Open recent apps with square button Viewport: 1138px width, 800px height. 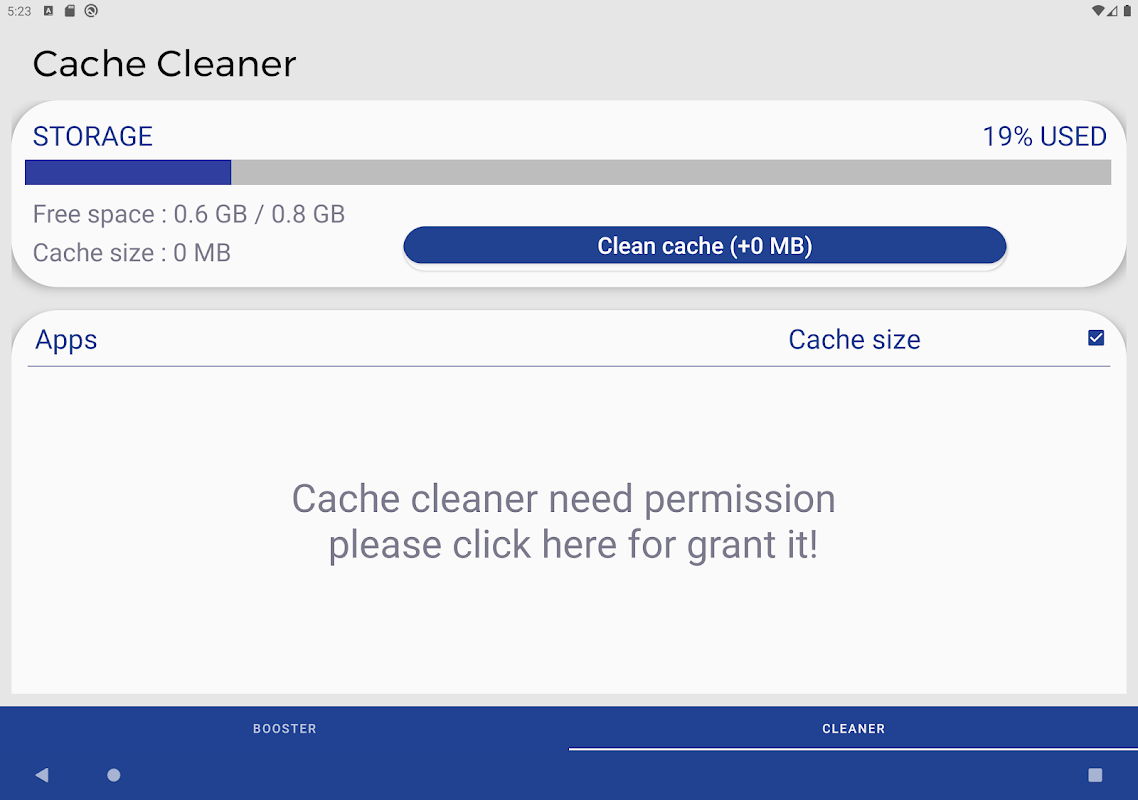(1095, 775)
